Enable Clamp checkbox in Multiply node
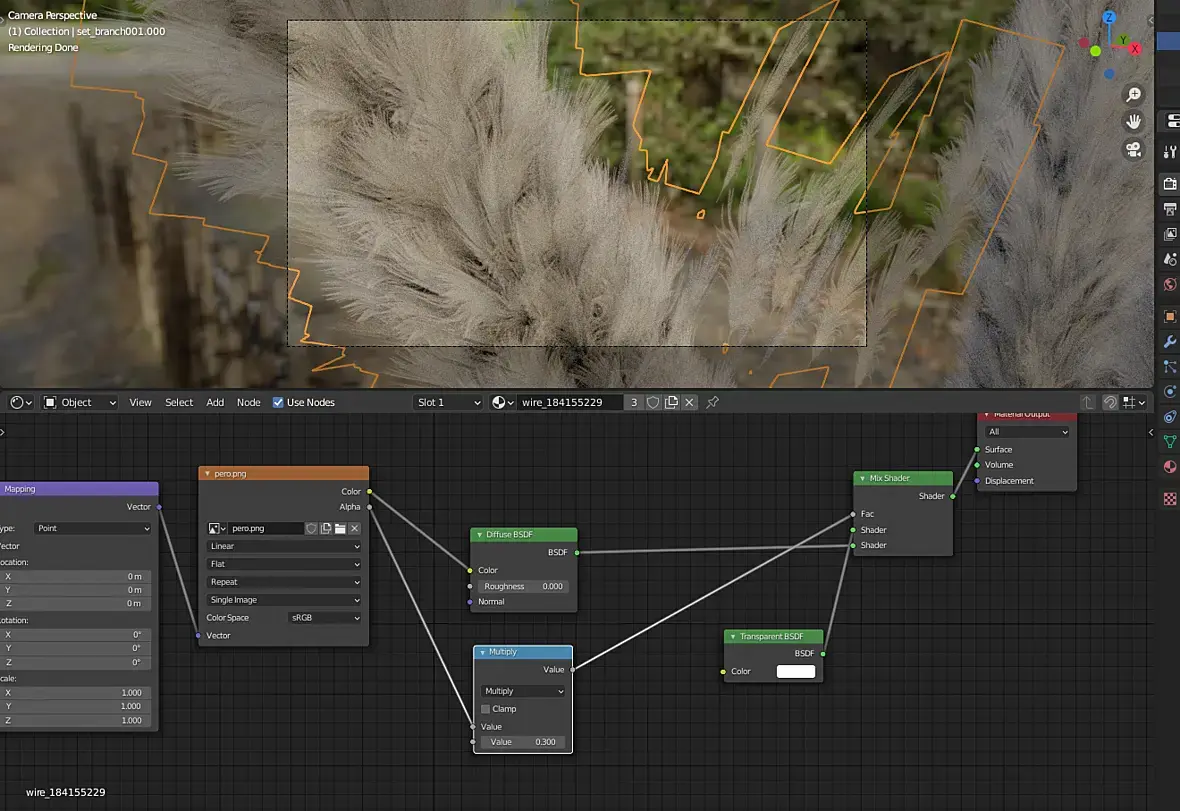 coord(487,709)
